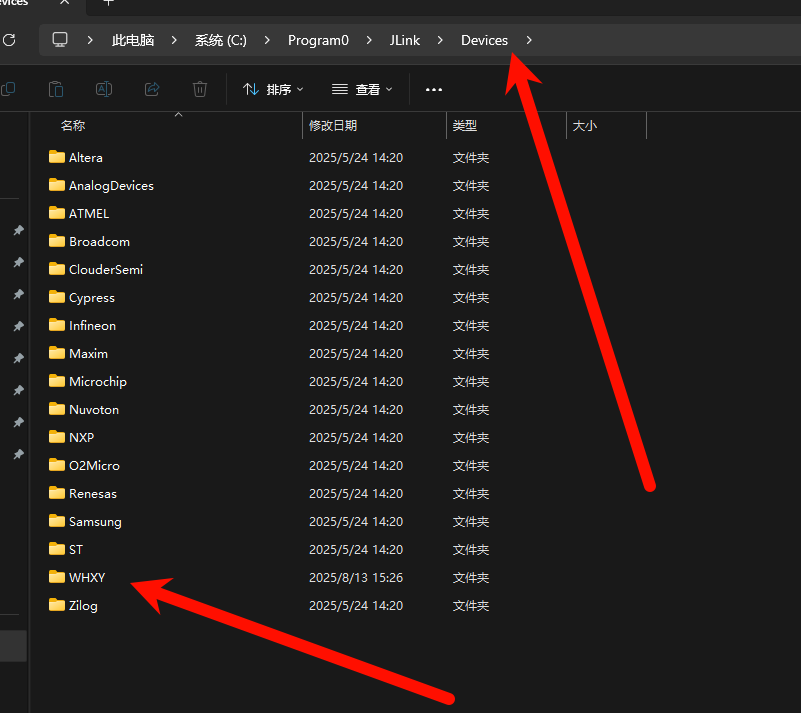Click the Paste clipboard icon in the toolbar

point(56,89)
